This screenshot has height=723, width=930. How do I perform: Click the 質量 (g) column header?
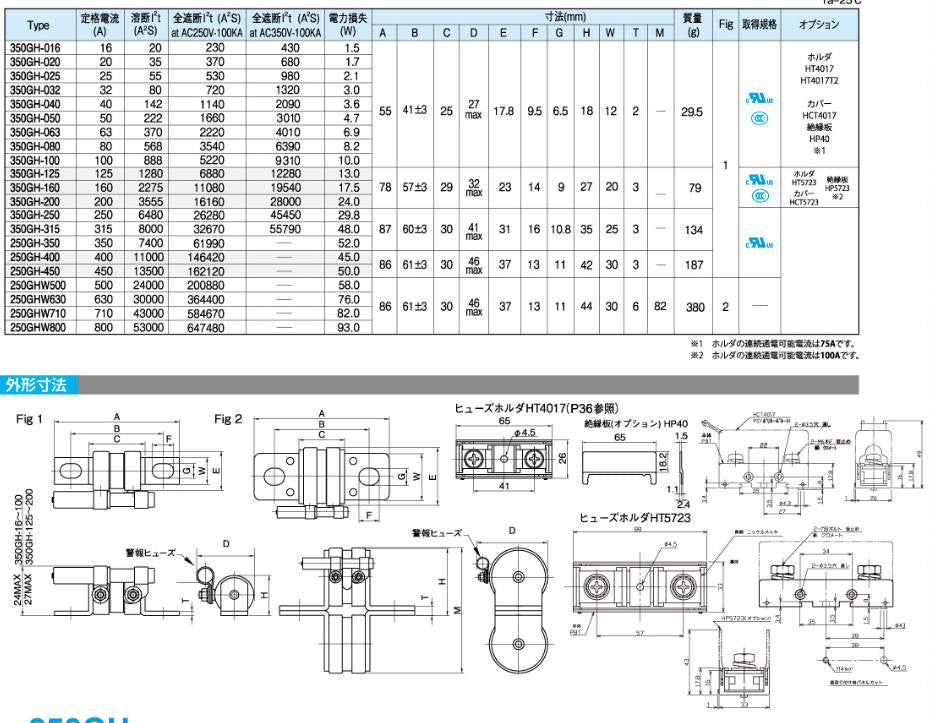[690, 25]
